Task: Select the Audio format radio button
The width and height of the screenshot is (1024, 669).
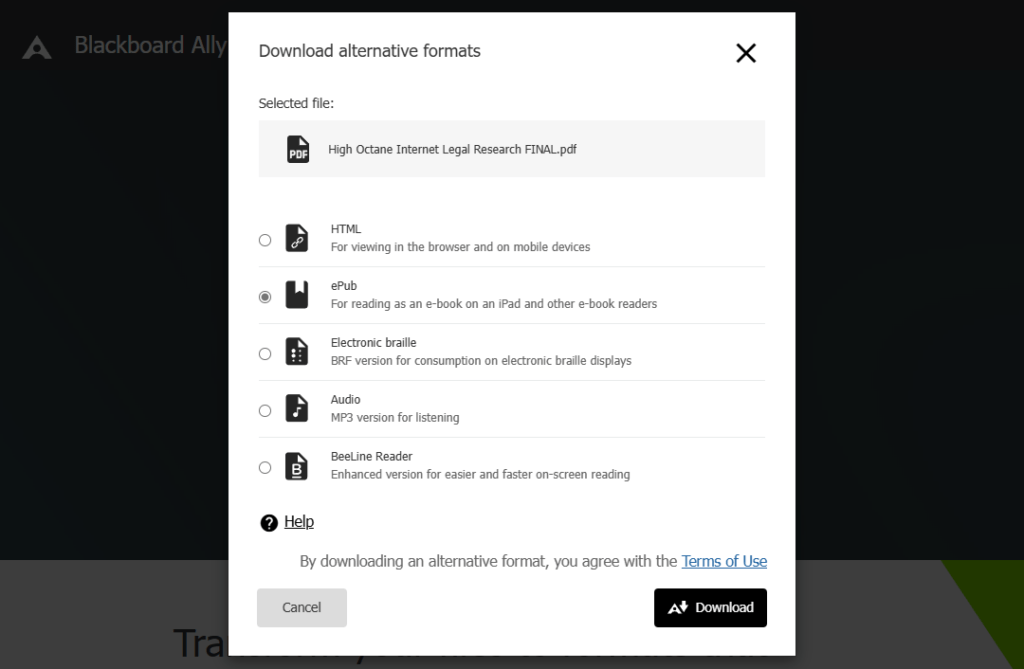Action: coord(265,410)
